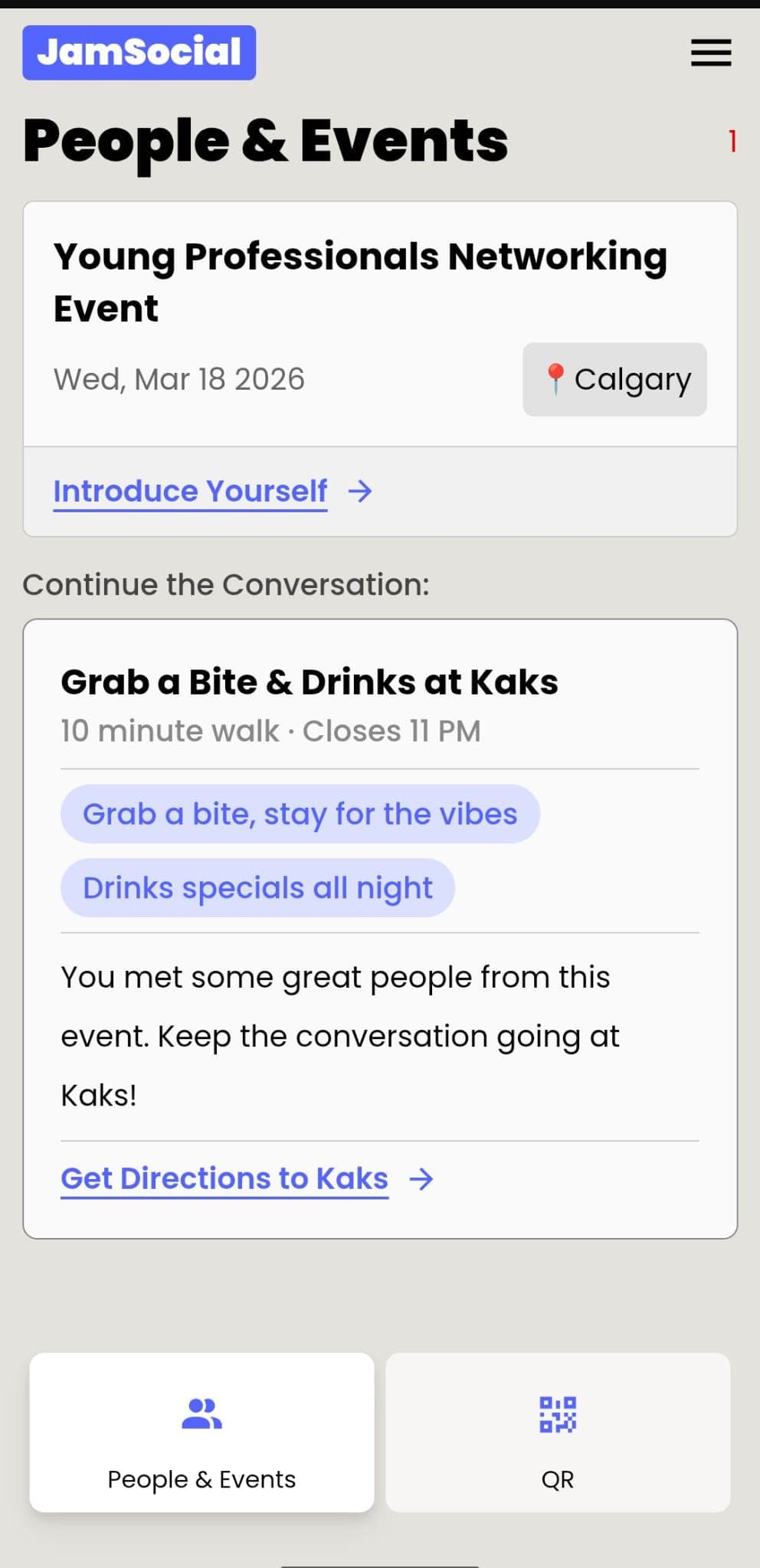Viewport: 760px width, 1568px height.
Task: Select the "Grab a bite, stay for the vibes" chip
Action: [300, 814]
